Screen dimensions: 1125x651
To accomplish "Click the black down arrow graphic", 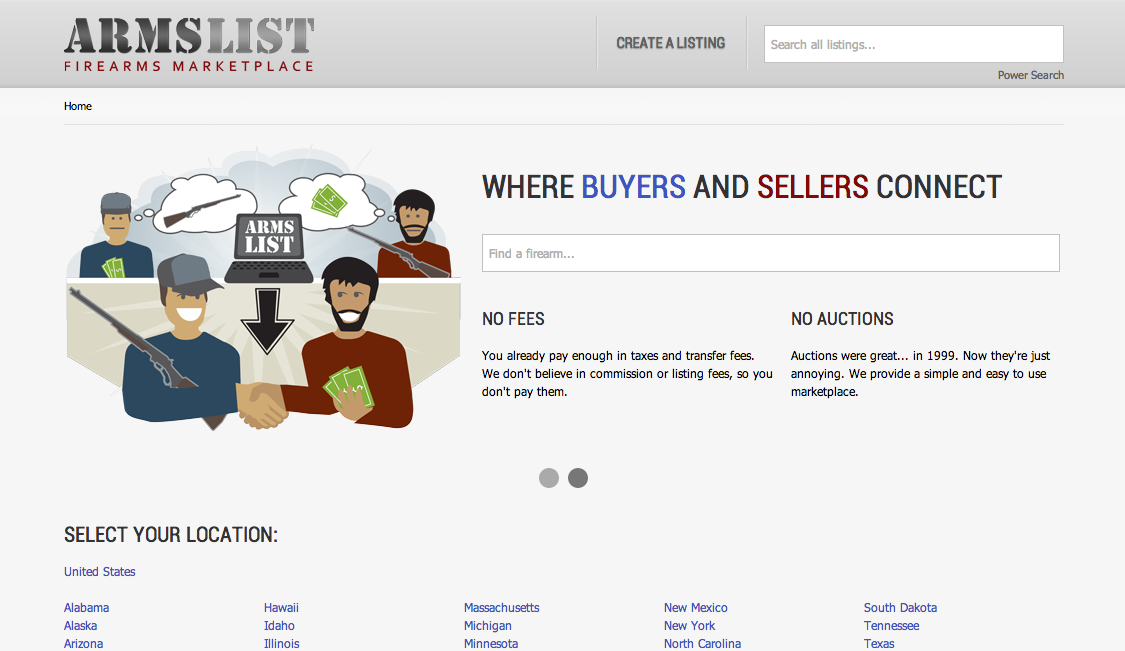I will pyautogui.click(x=267, y=321).
